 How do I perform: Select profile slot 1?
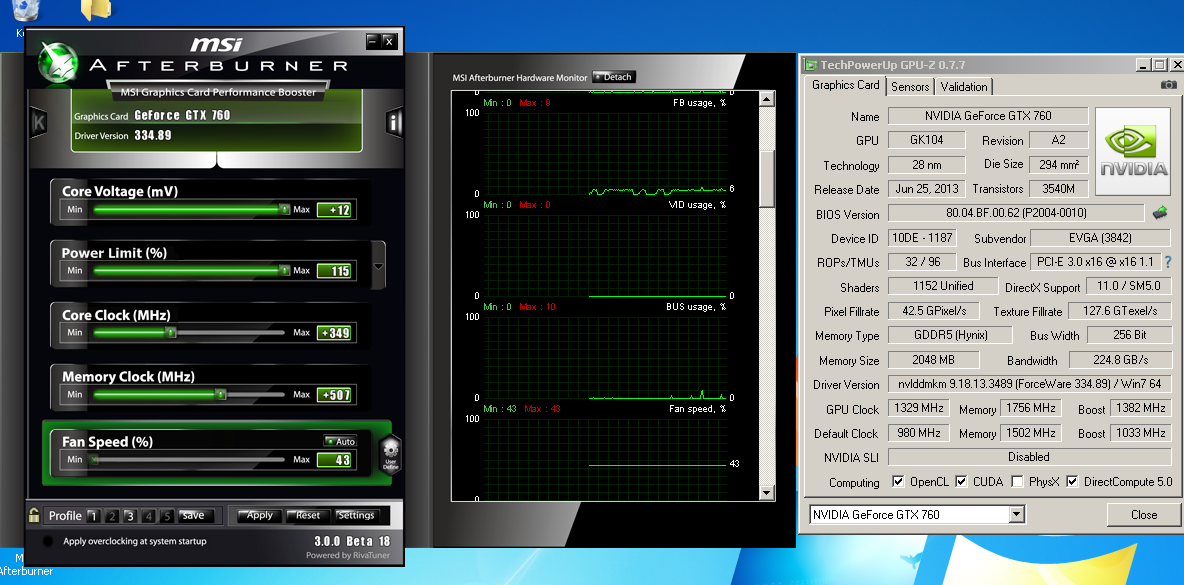coord(93,516)
